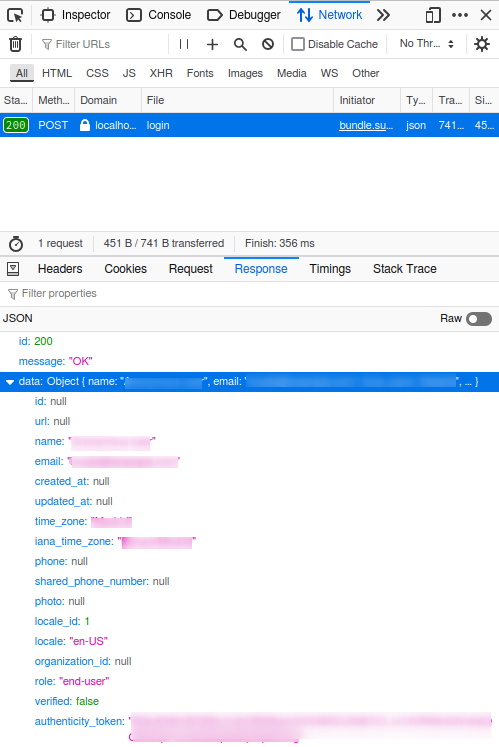
Task: Focus the Filter URLs field
Action: 100,44
